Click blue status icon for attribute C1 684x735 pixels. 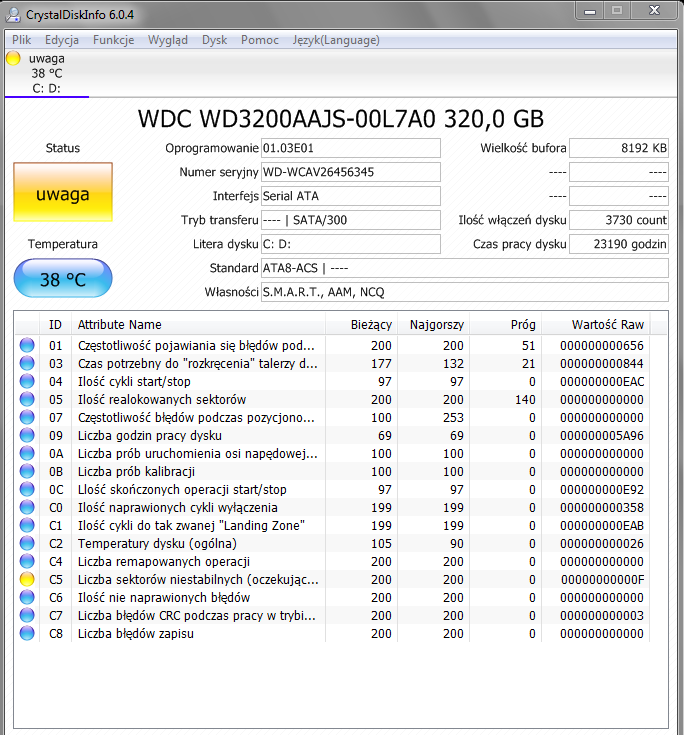coord(27,525)
